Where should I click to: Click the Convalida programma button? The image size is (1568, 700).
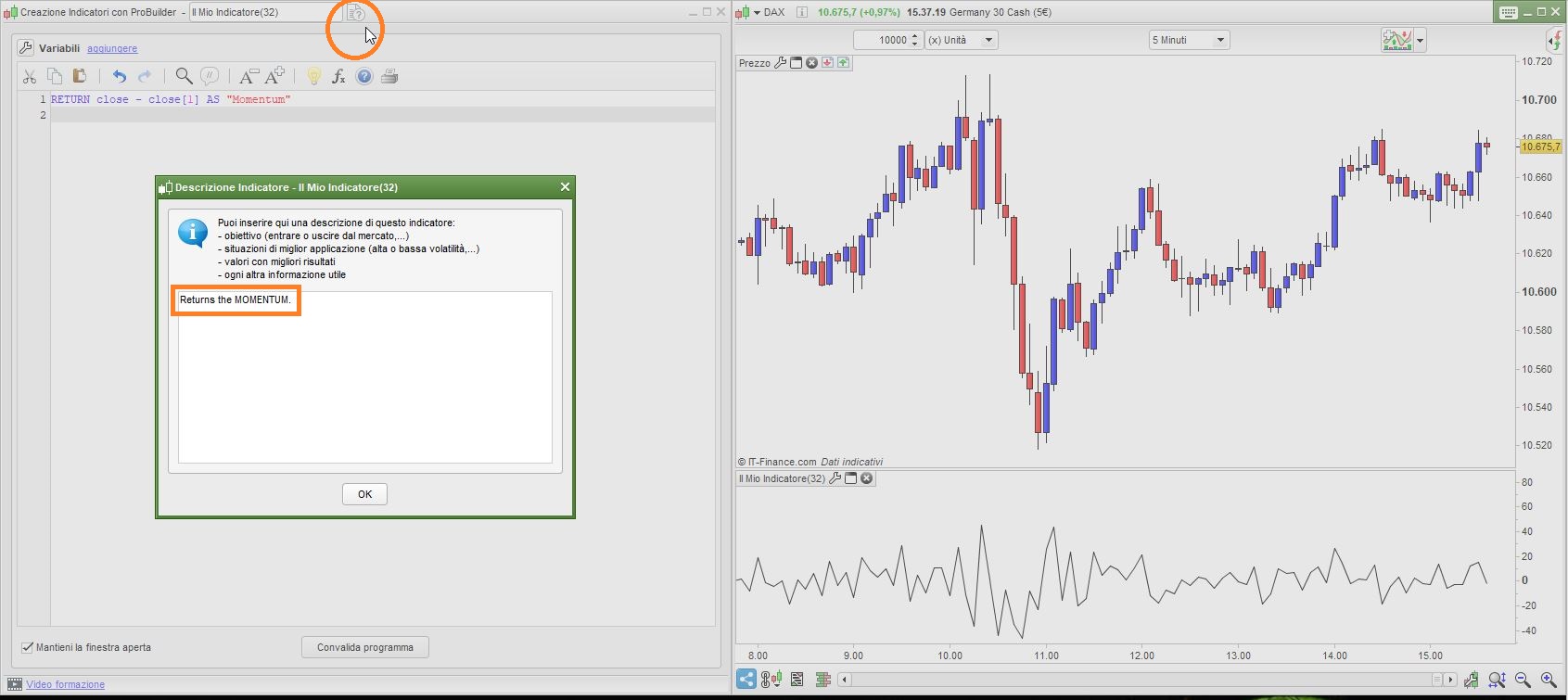(365, 647)
